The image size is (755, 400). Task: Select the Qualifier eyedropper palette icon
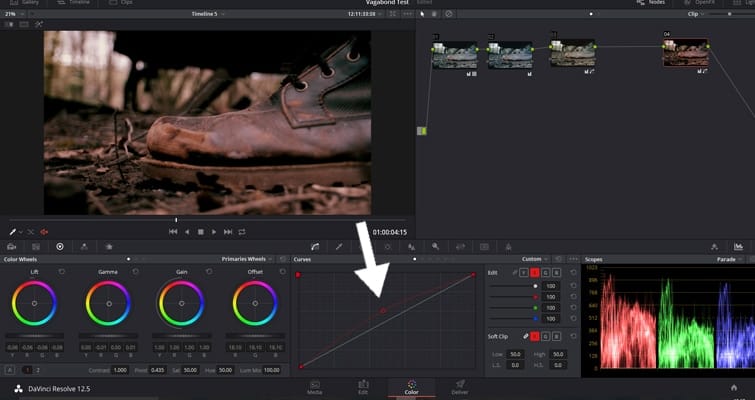(x=339, y=246)
